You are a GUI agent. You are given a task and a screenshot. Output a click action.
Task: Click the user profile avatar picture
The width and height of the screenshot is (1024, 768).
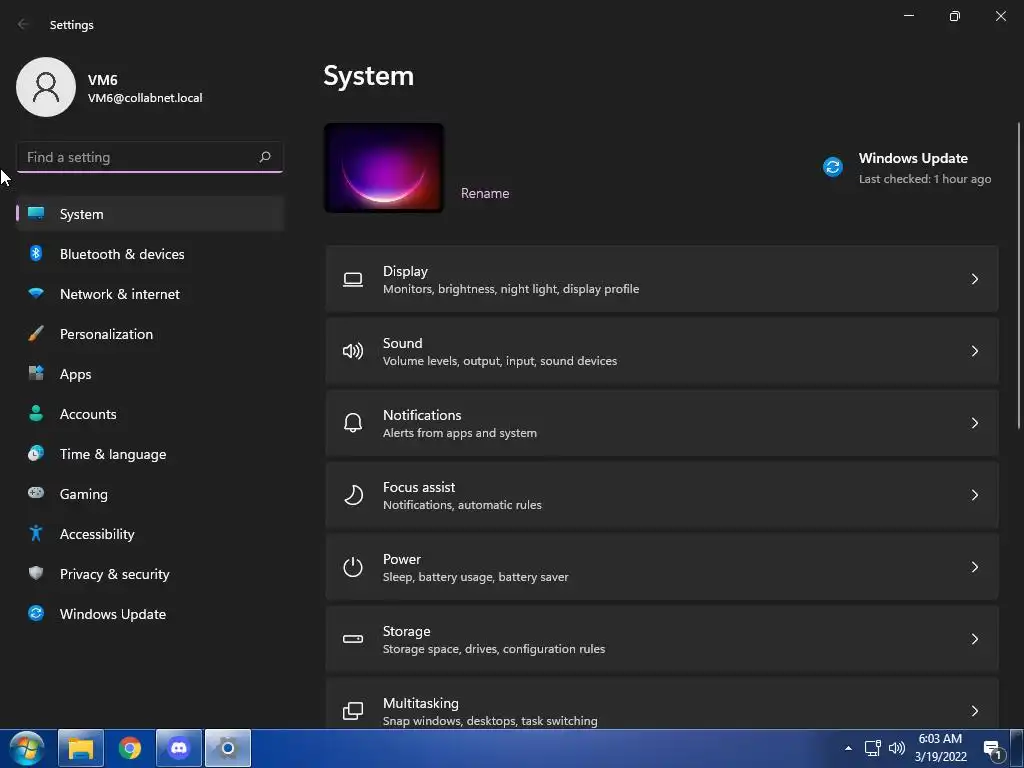[46, 87]
